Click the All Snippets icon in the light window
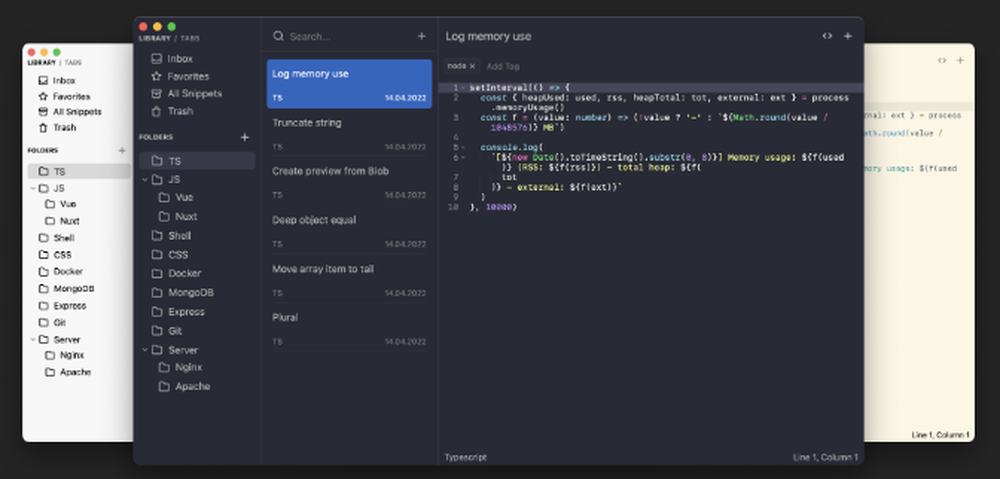 click(43, 112)
